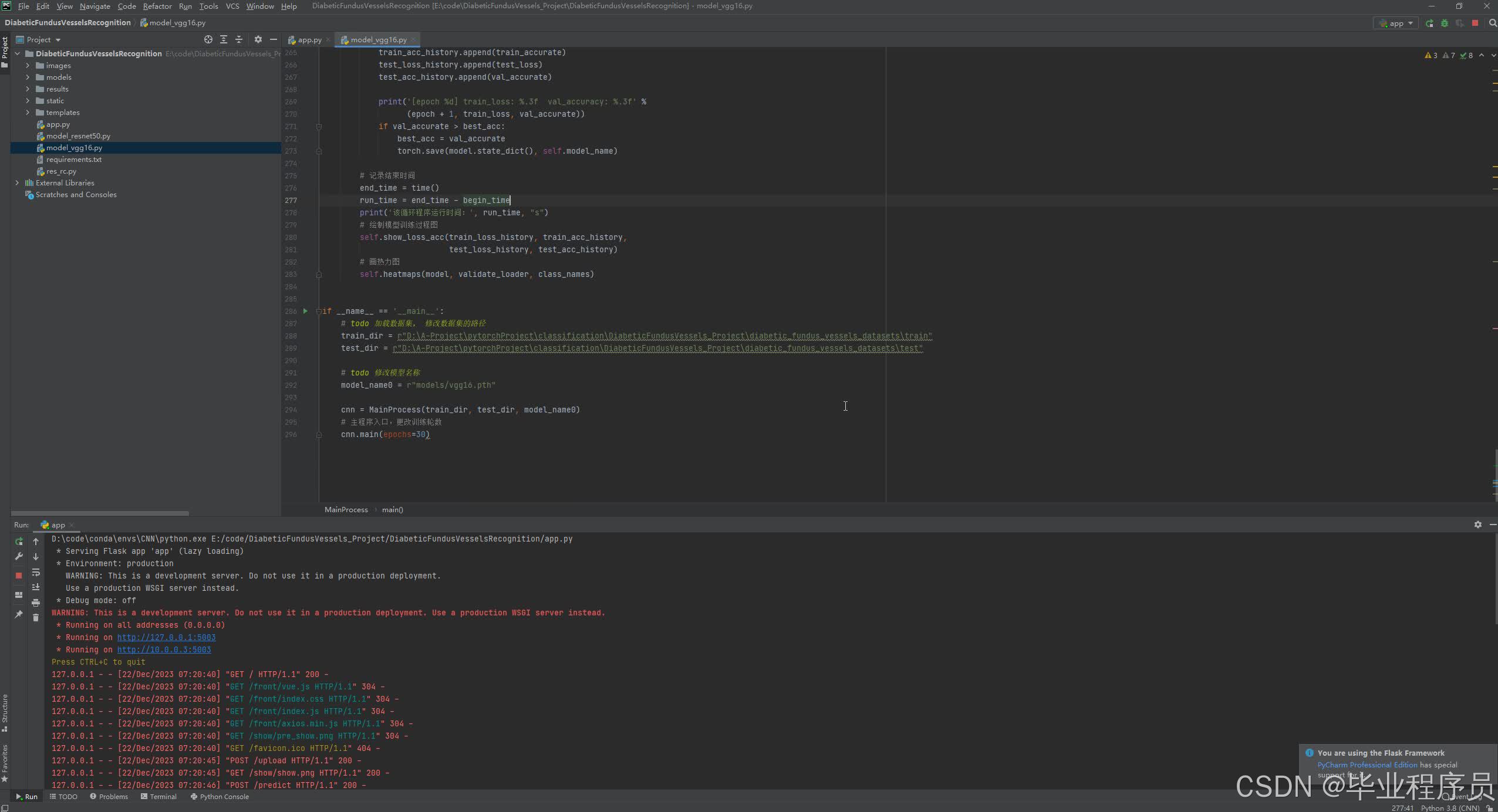The image size is (1498, 812).
Task: Click the print icon in run console
Action: click(36, 603)
